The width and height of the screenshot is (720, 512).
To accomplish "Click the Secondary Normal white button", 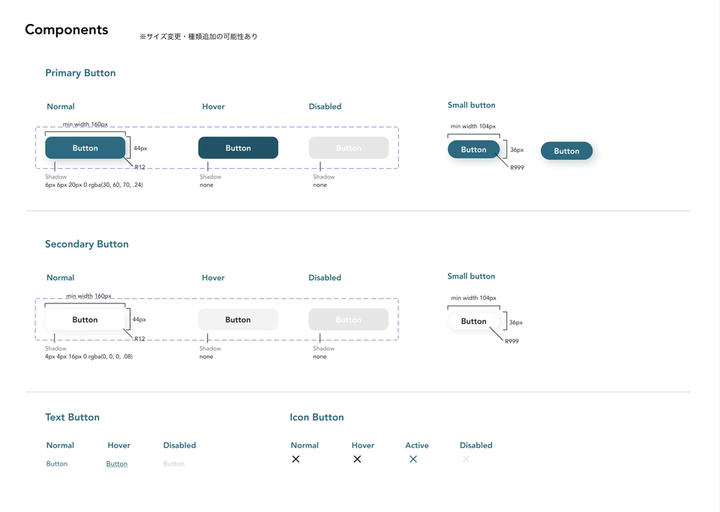I will pyautogui.click(x=85, y=320).
